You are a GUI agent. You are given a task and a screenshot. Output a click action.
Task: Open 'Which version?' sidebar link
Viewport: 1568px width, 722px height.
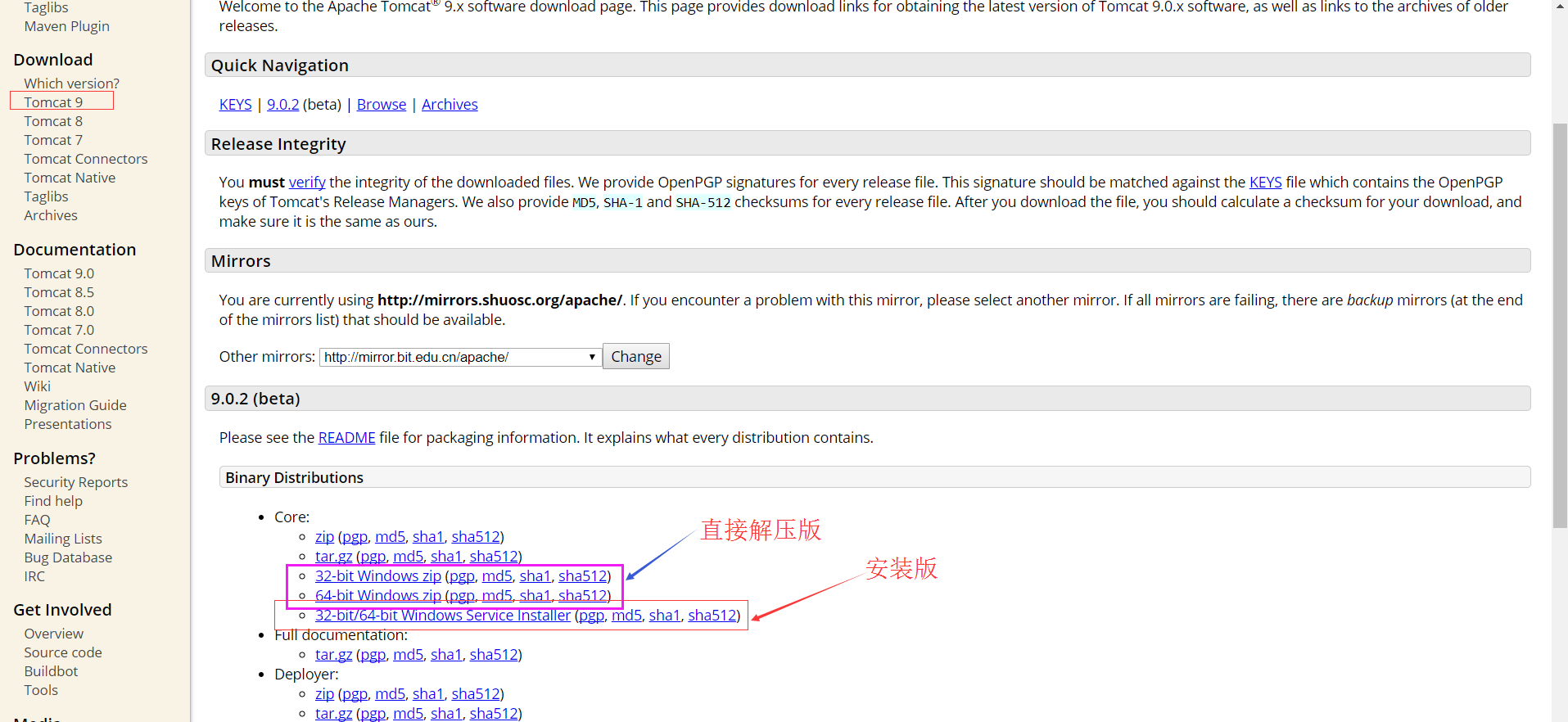(x=71, y=83)
